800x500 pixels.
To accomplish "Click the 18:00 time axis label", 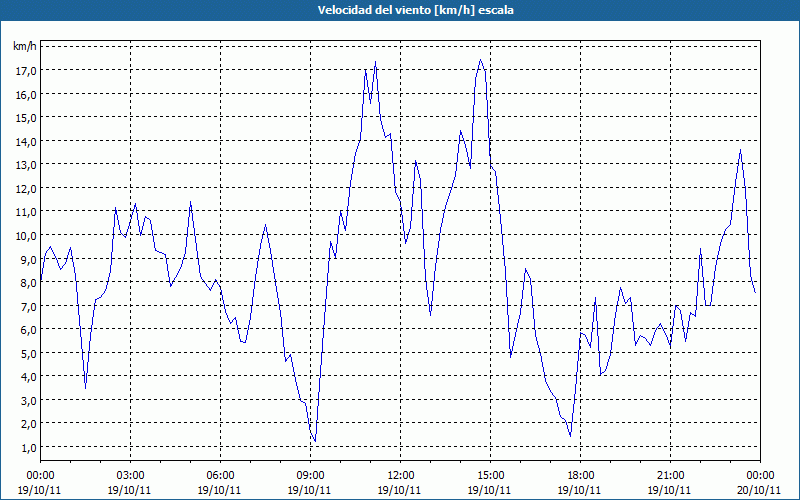I will (x=580, y=476).
